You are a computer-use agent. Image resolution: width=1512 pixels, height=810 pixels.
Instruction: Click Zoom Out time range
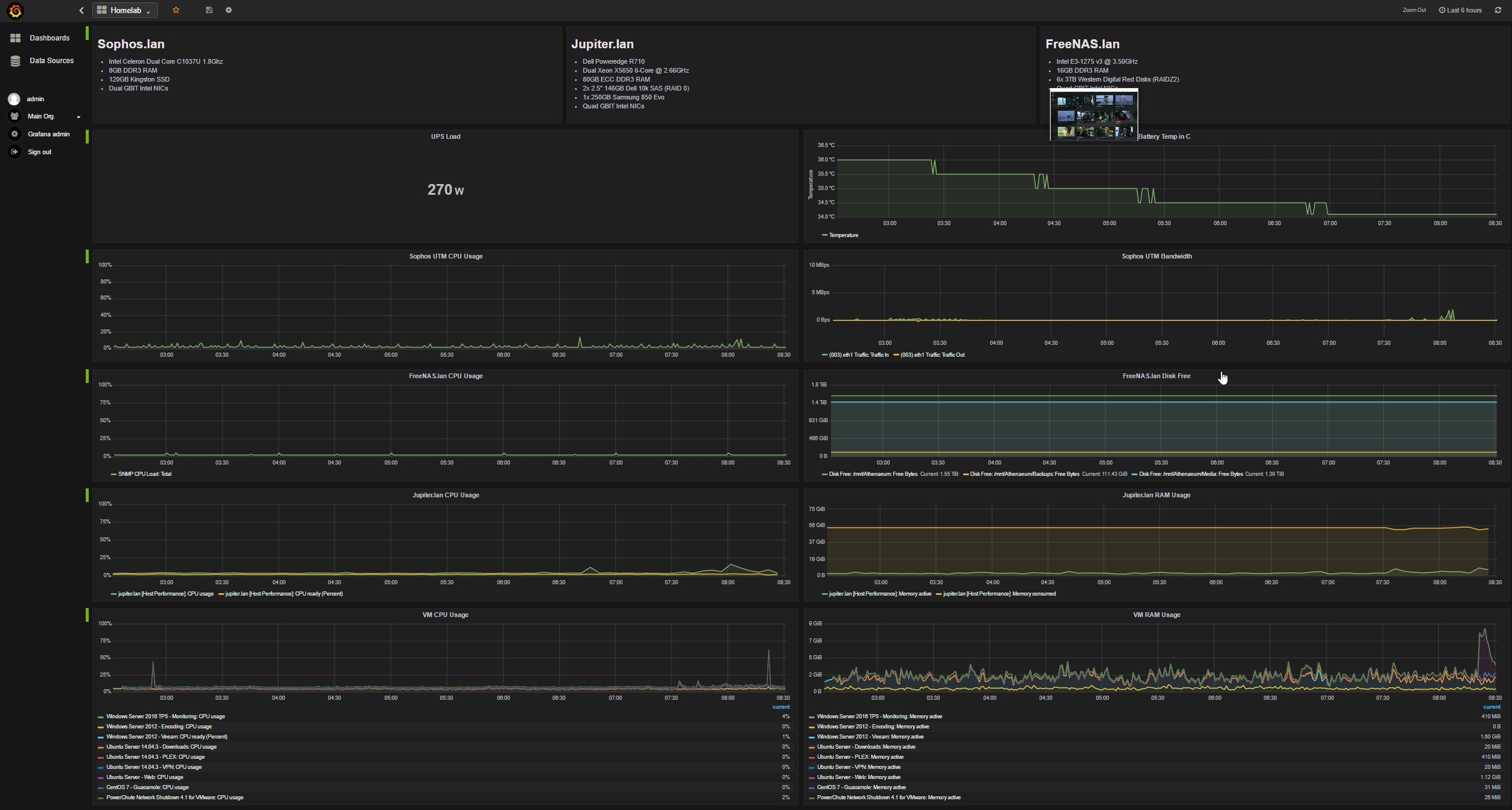(x=1414, y=10)
